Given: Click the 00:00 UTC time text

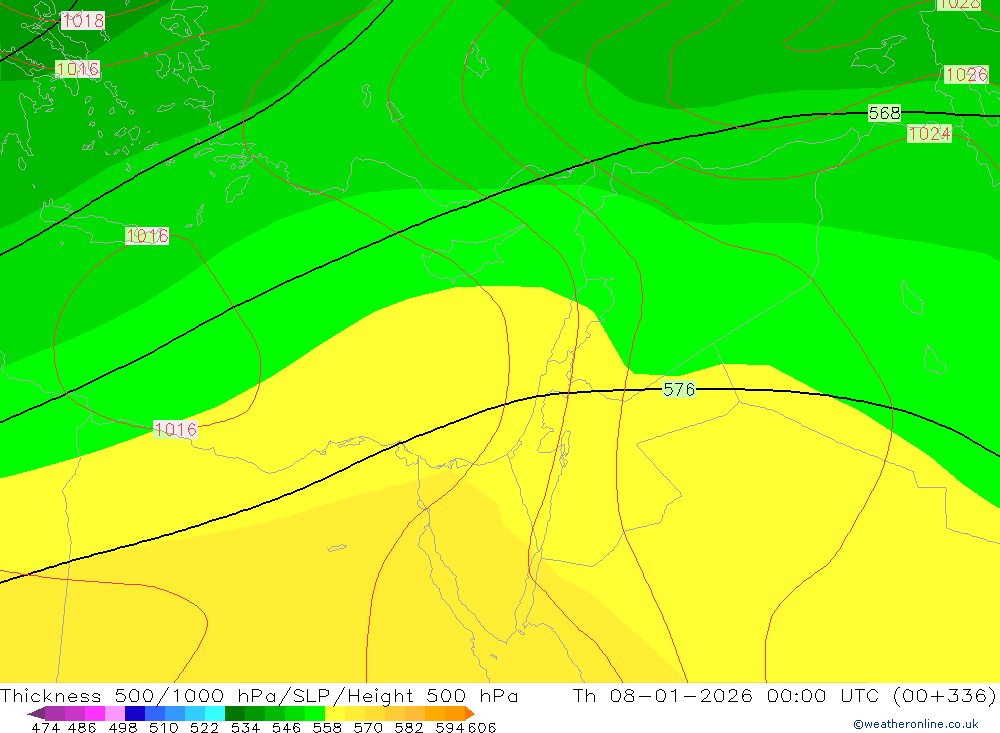Looking at the screenshot, I should coord(823,695).
